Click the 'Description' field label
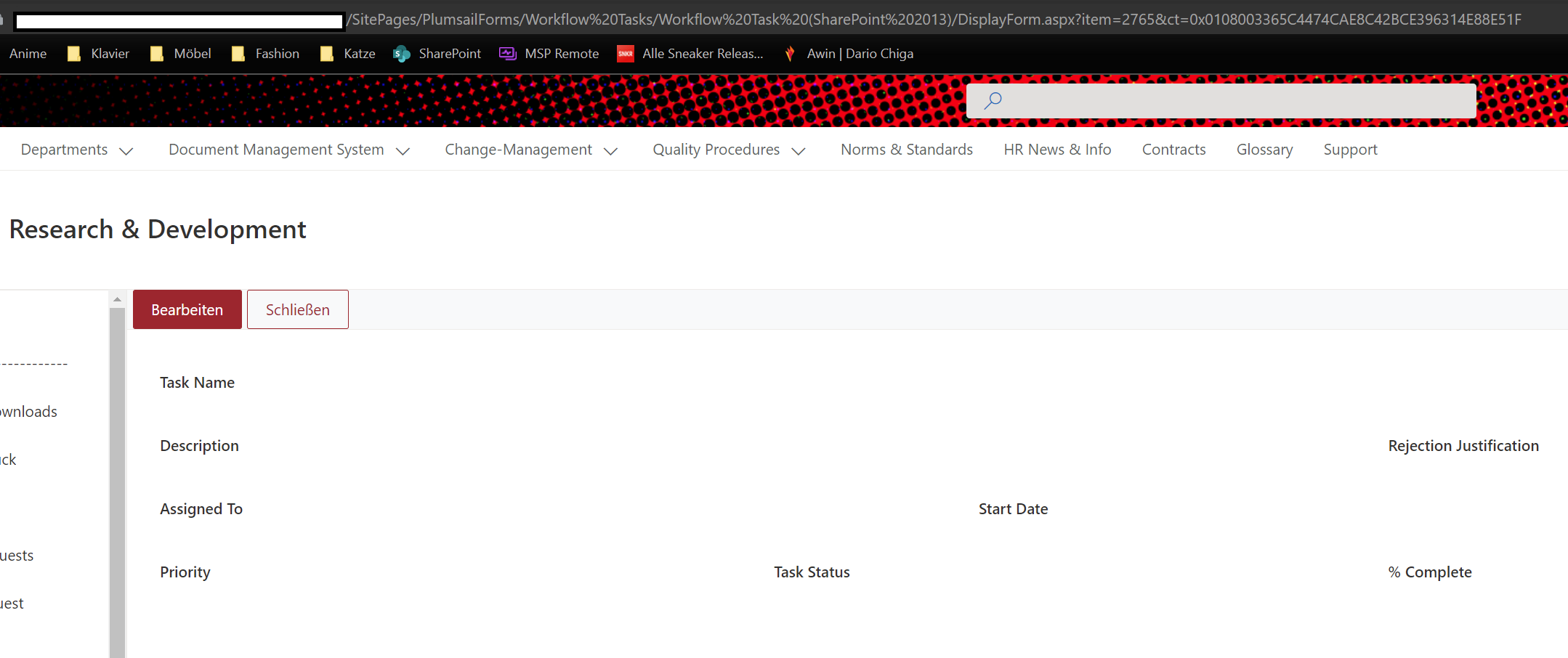Image resolution: width=1568 pixels, height=658 pixels. tap(199, 446)
